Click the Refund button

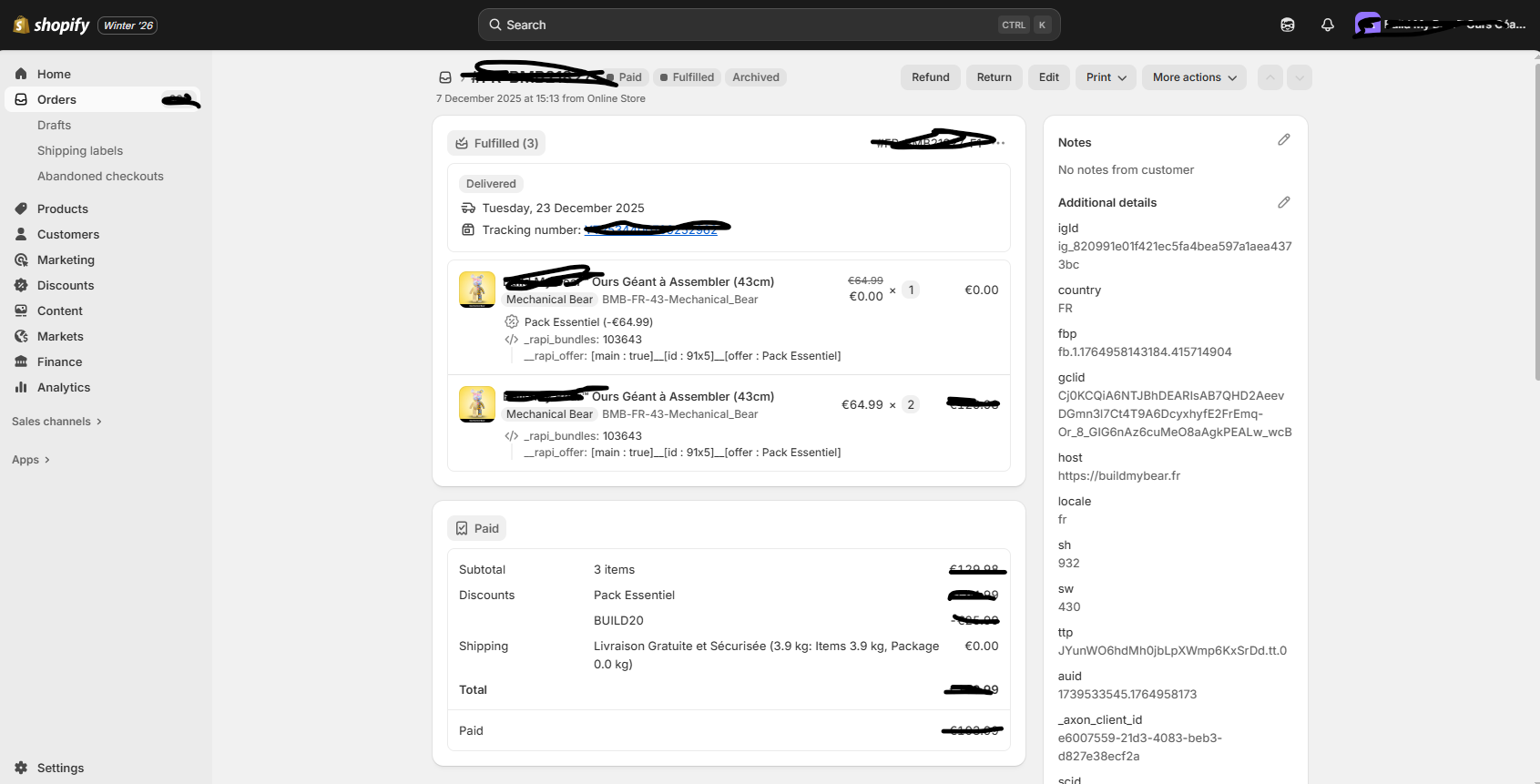tap(930, 77)
